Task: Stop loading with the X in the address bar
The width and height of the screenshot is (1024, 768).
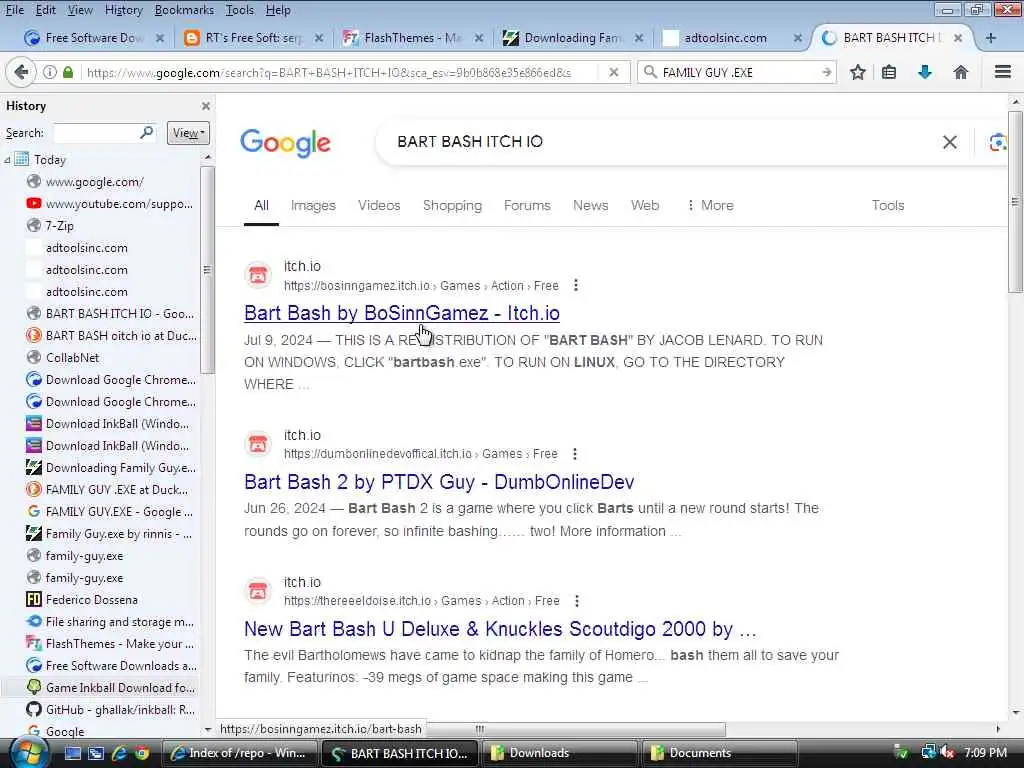Action: (x=613, y=72)
